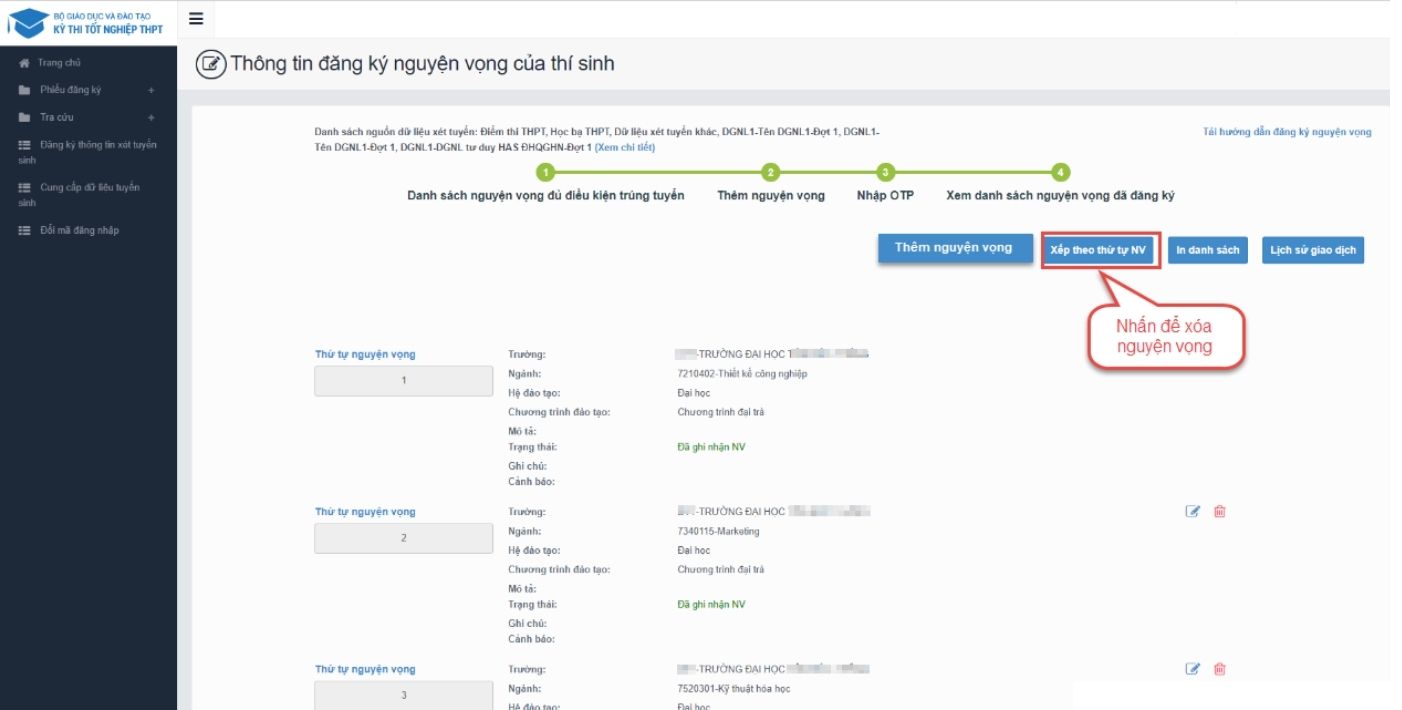1402x710 pixels.
Task: Open the Xem chi tiết link
Action: [x=624, y=147]
